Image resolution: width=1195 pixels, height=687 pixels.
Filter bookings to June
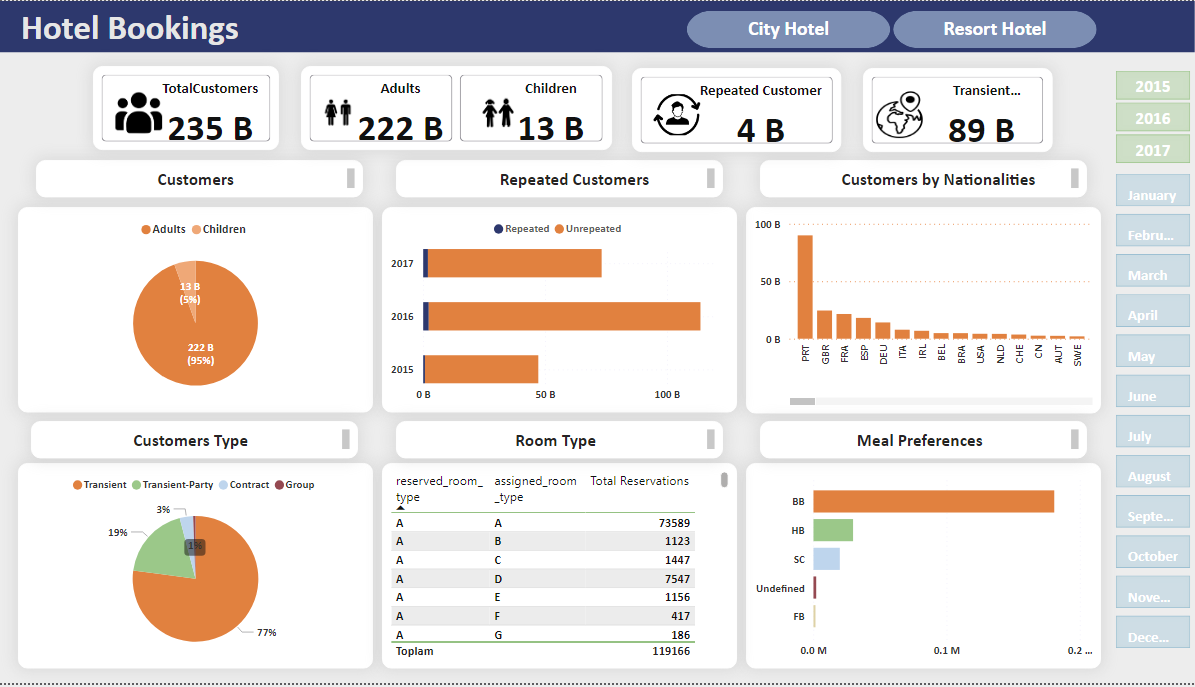point(1152,390)
